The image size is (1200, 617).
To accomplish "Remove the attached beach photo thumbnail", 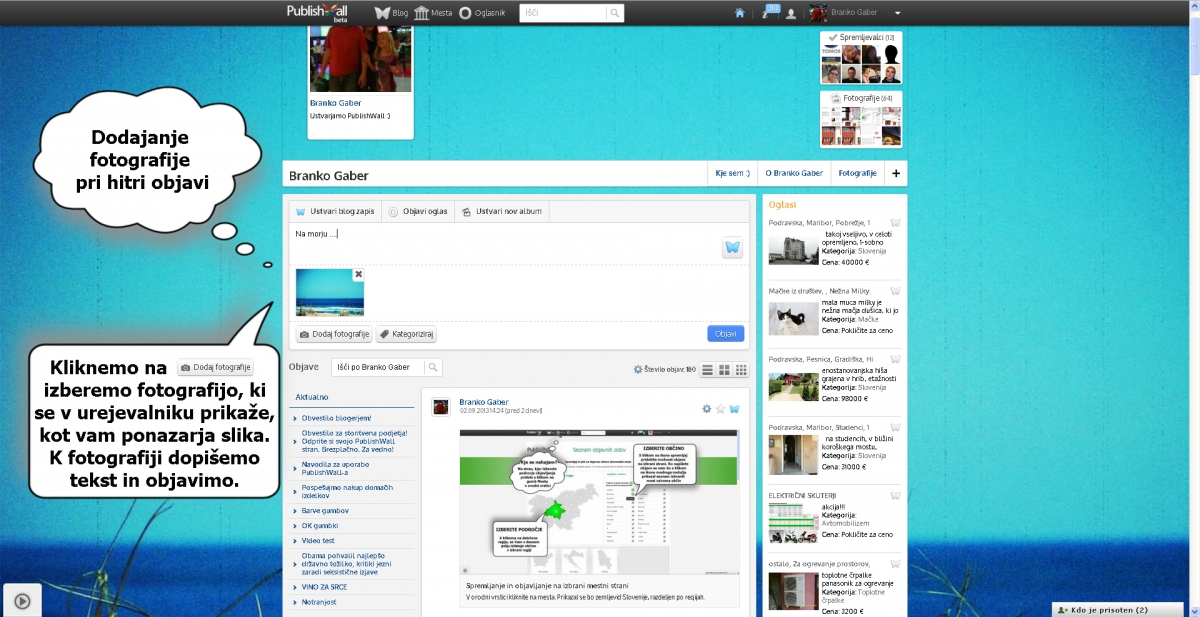I will 358,274.
